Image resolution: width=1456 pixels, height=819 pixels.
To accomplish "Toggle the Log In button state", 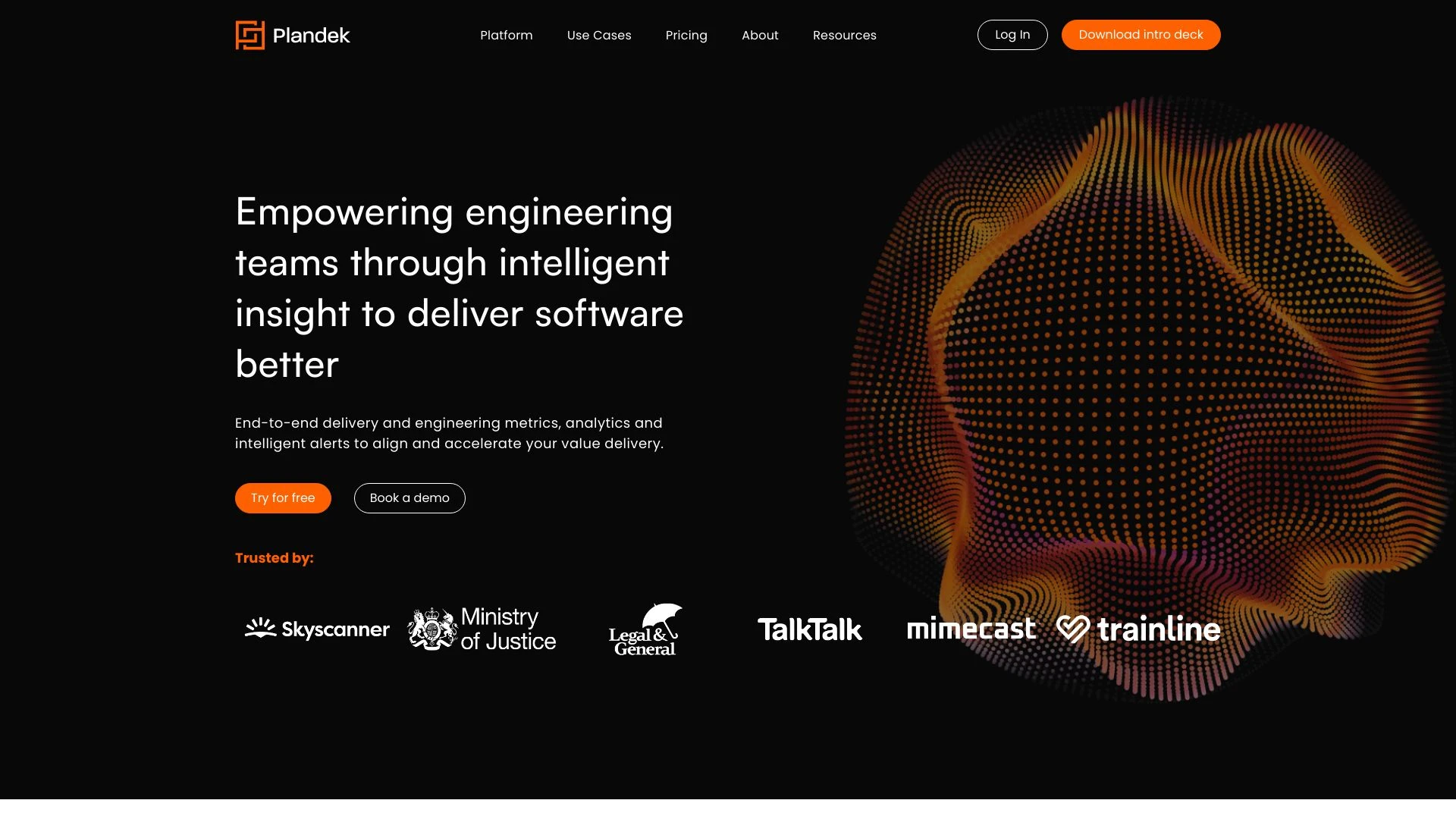I will coord(1012,34).
